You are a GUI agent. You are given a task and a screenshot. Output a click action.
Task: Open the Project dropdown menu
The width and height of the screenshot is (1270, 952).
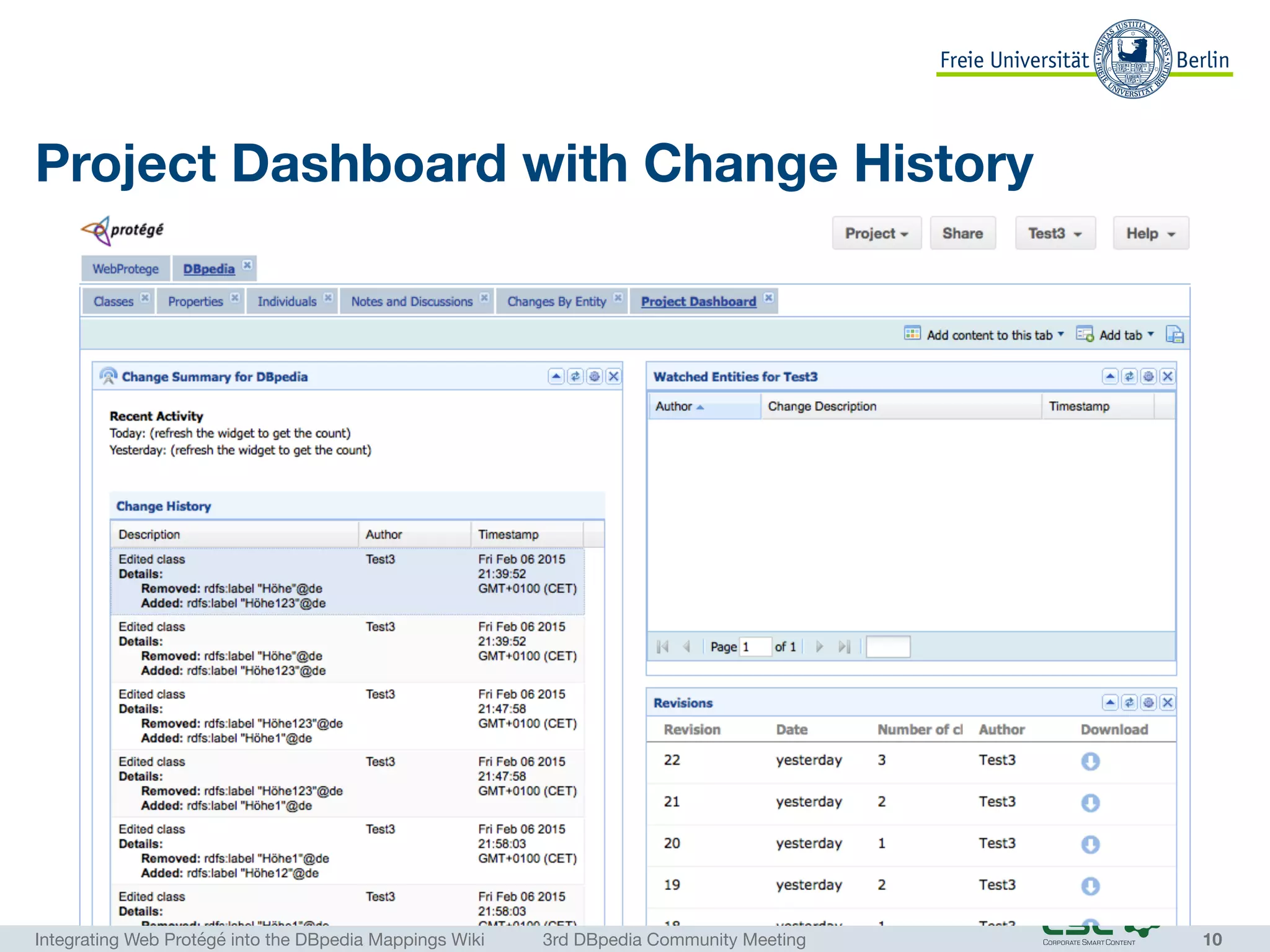click(876, 233)
